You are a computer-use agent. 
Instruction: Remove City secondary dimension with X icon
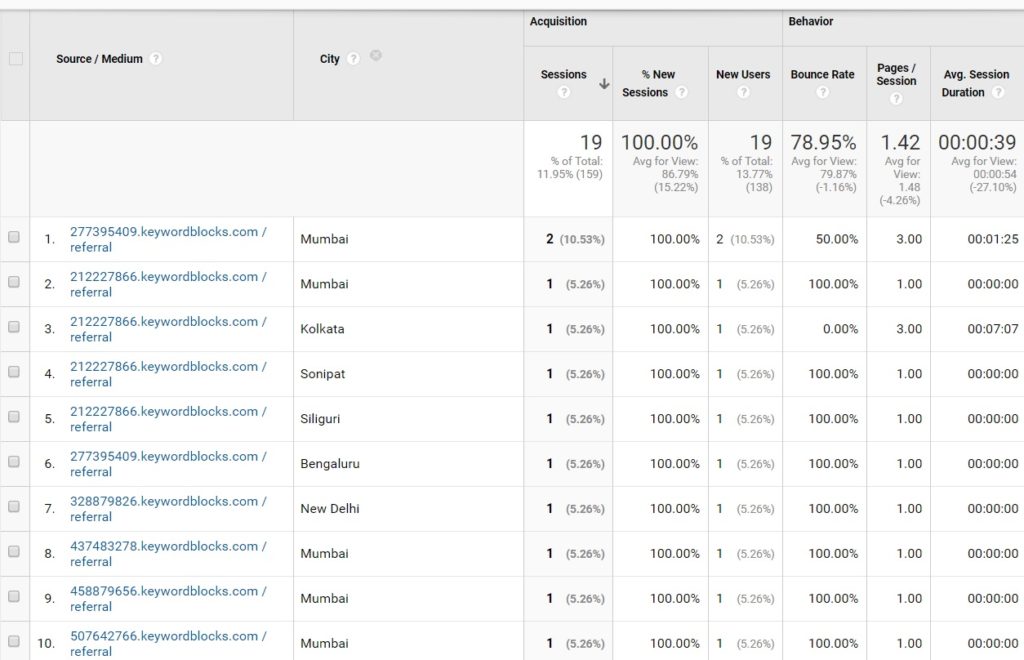pyautogui.click(x=376, y=55)
